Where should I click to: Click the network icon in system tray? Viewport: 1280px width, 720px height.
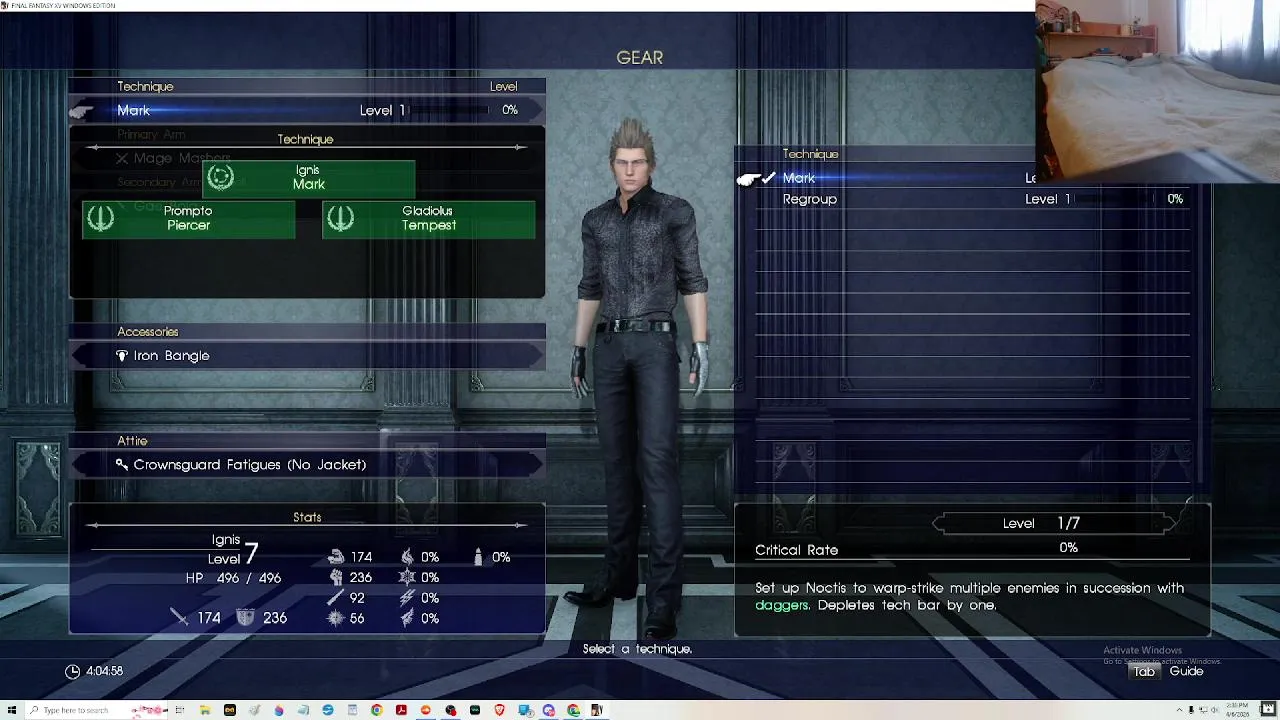[x=1203, y=710]
